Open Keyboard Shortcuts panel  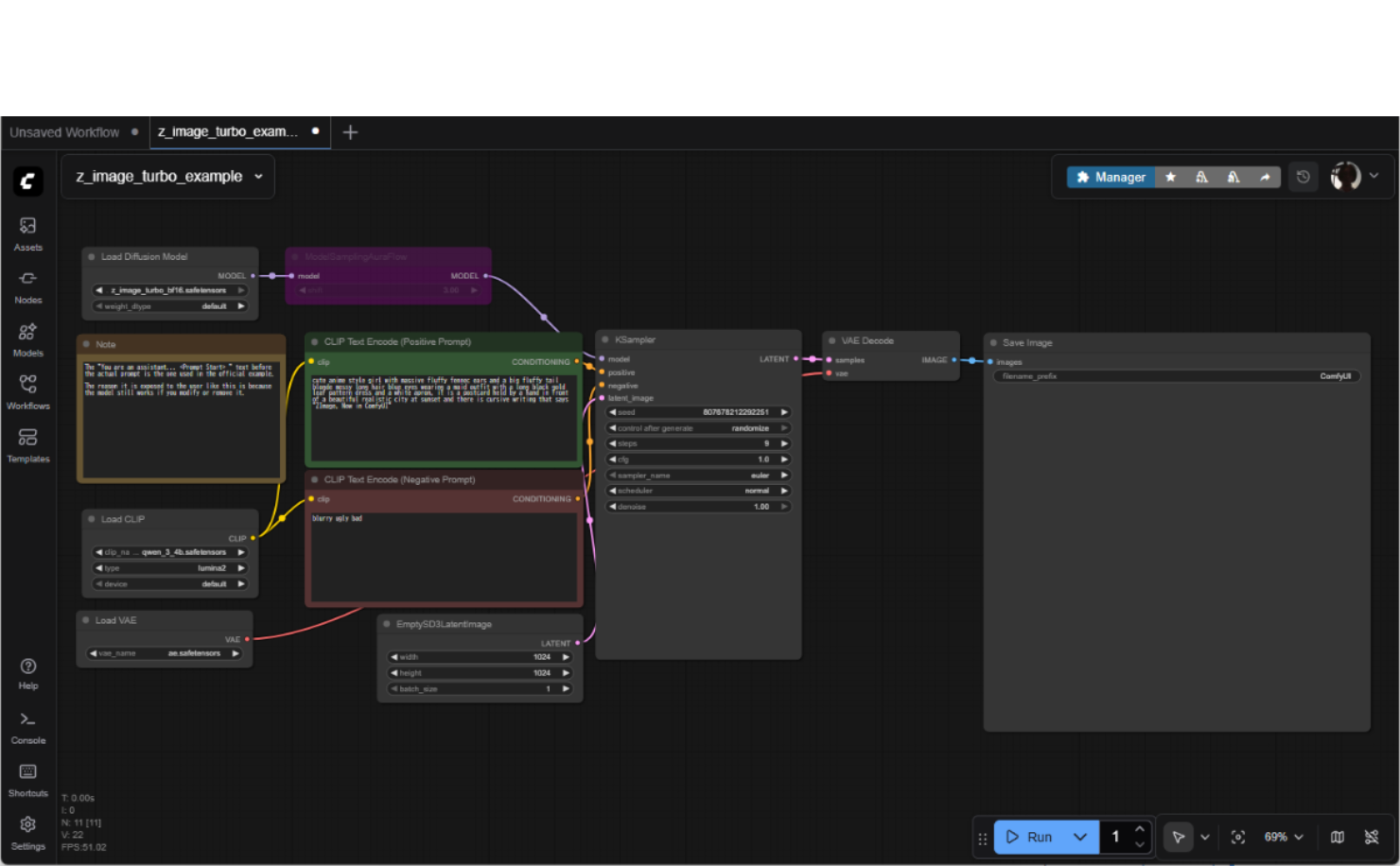pyautogui.click(x=27, y=779)
